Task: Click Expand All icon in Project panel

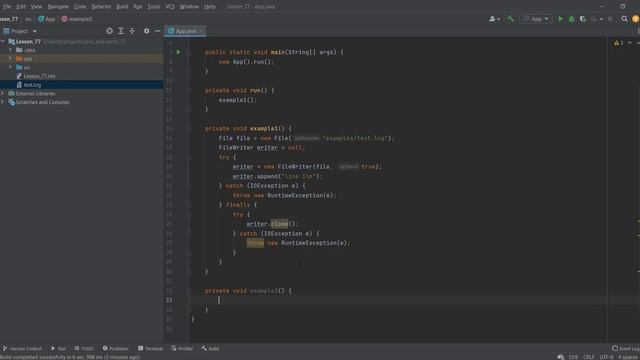Action: [x=121, y=31]
